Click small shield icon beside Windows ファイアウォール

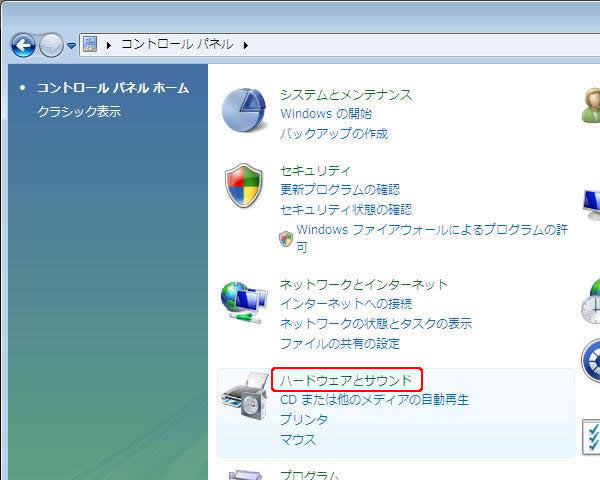point(286,239)
